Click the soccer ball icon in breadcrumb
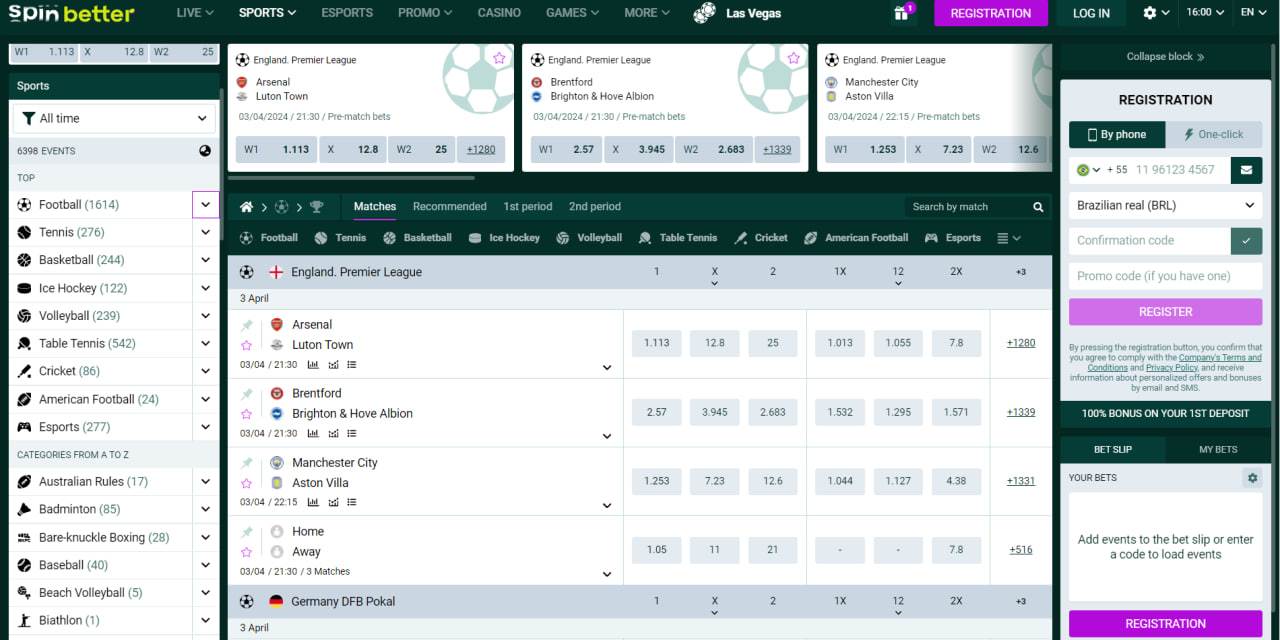This screenshot has height=640, width=1280. coord(281,207)
